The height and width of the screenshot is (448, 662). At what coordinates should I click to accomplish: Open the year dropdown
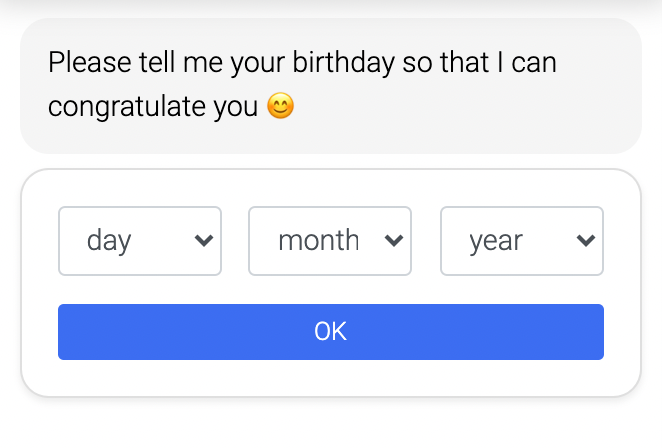[x=521, y=241]
